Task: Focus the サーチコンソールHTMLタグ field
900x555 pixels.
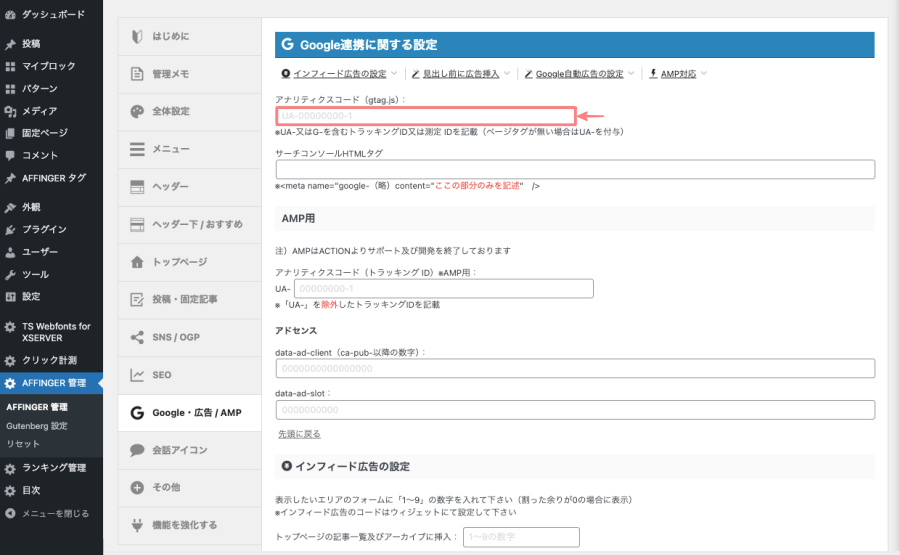Action: pos(575,169)
